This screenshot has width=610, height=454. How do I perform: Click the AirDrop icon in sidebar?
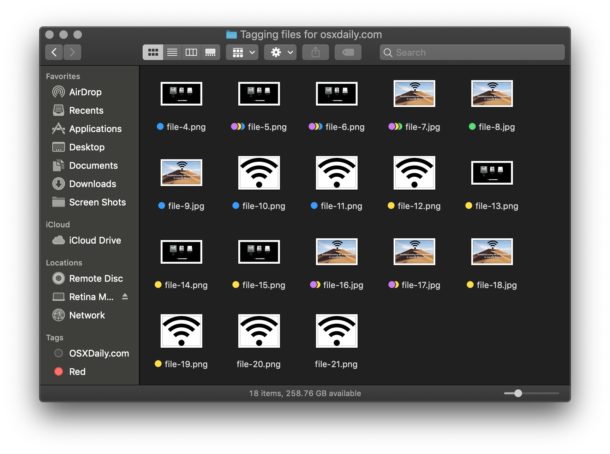pos(59,92)
